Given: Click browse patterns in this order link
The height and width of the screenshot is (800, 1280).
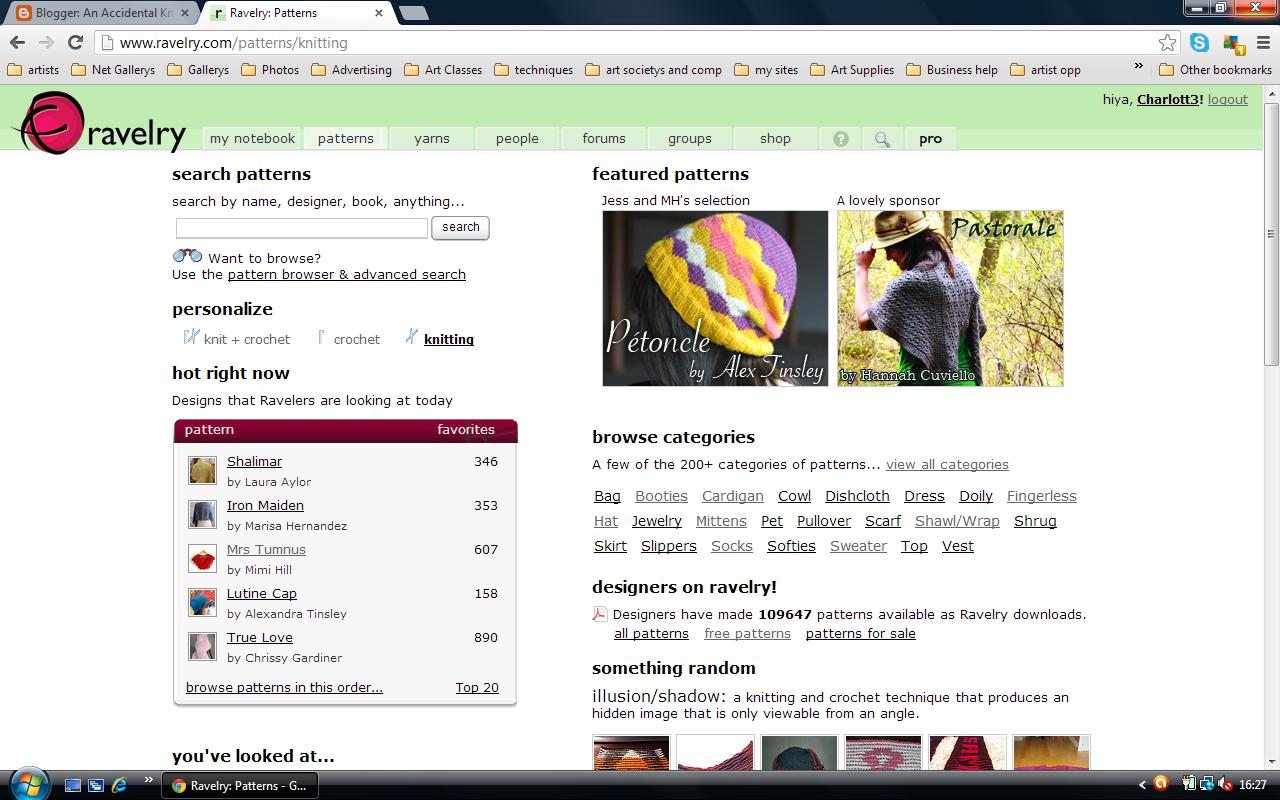Looking at the screenshot, I should [x=284, y=687].
